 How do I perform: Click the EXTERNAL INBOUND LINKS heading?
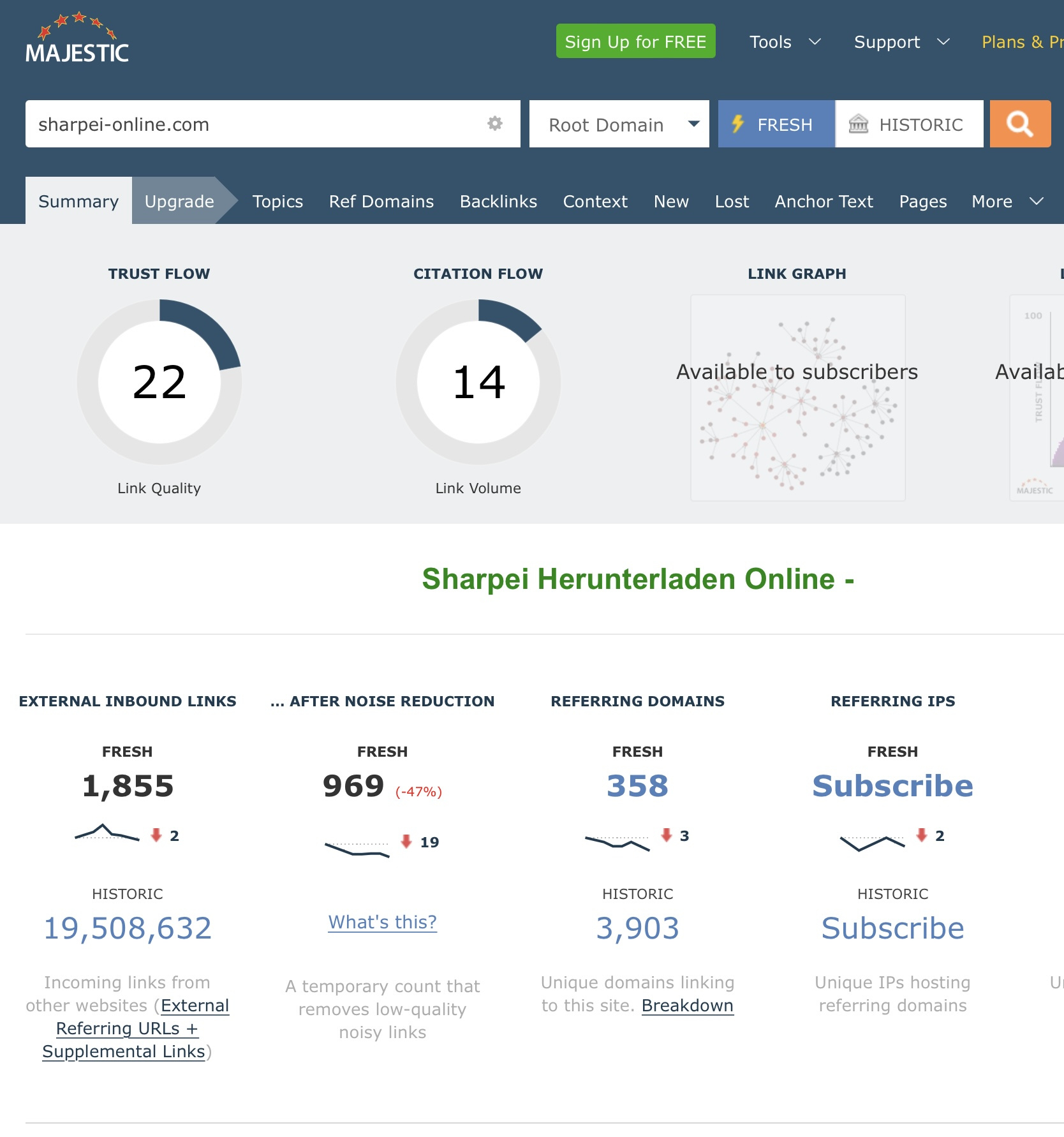pyautogui.click(x=128, y=701)
